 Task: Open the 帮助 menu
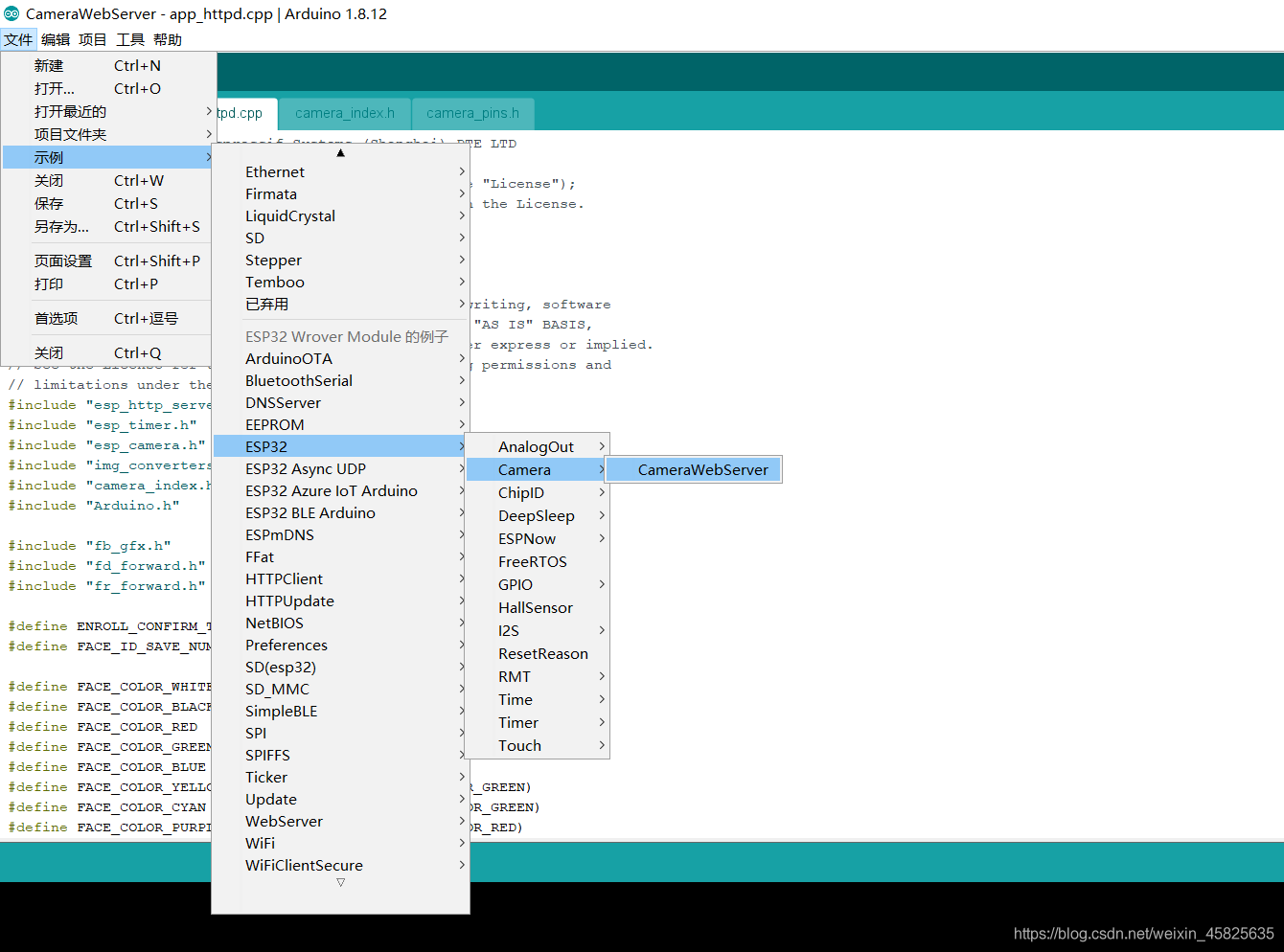168,39
